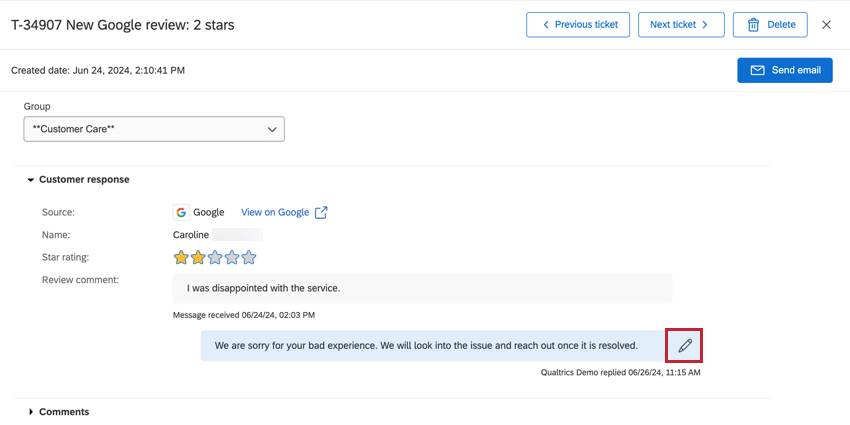Open the View on Google link
The width and height of the screenshot is (850, 425).
(275, 212)
